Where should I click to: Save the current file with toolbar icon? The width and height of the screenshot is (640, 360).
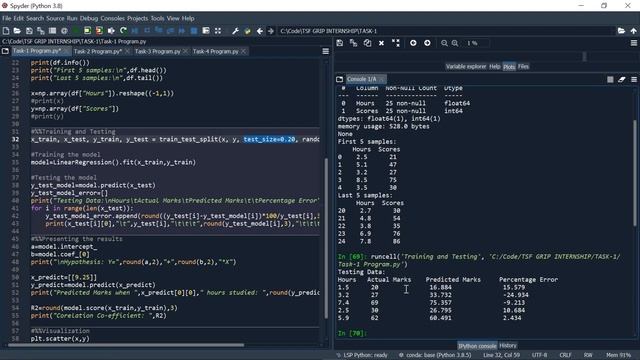coord(29,31)
